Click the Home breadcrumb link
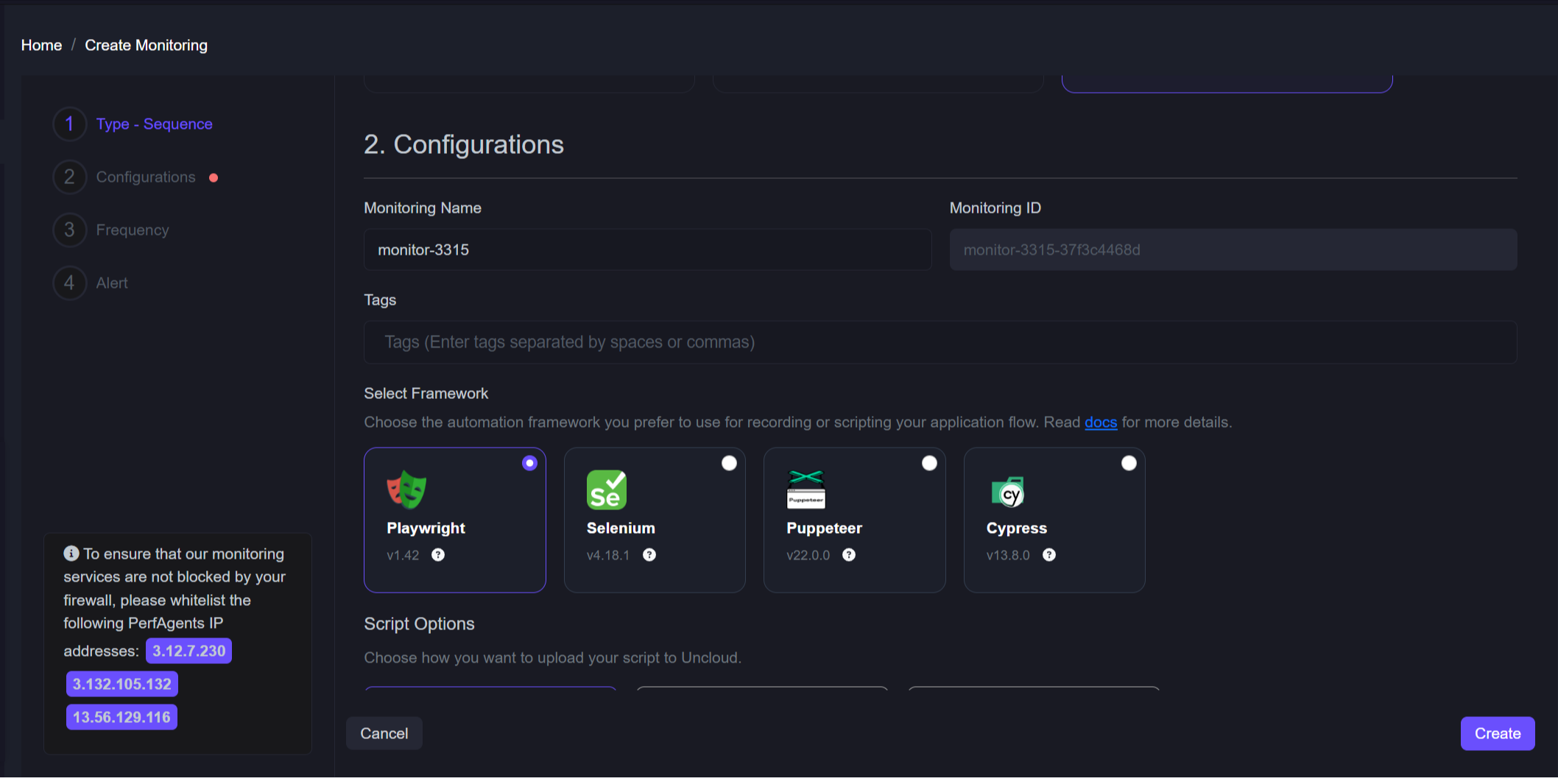1558x784 pixels. pyautogui.click(x=41, y=45)
